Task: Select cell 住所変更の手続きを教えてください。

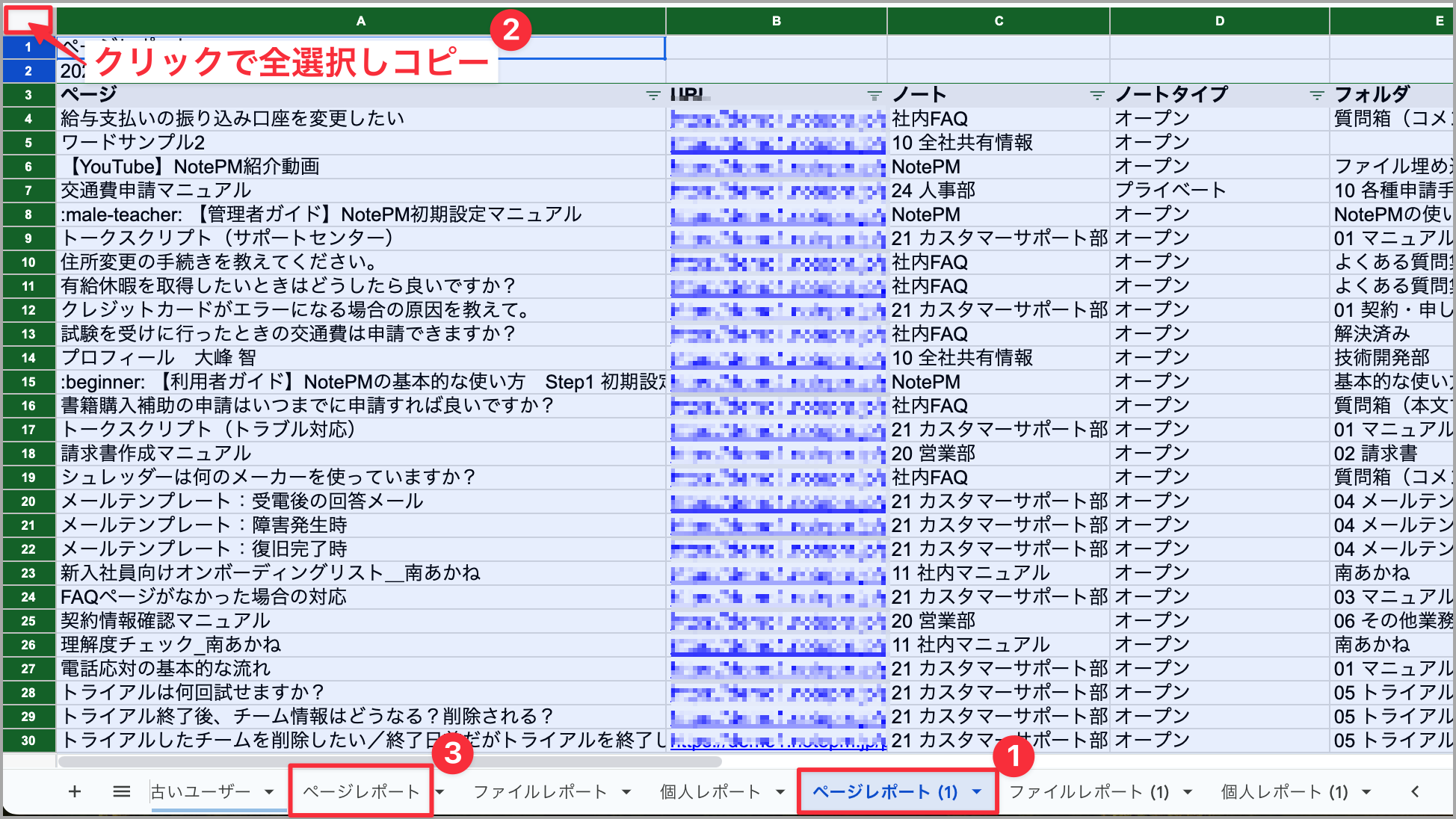Action: click(x=361, y=262)
